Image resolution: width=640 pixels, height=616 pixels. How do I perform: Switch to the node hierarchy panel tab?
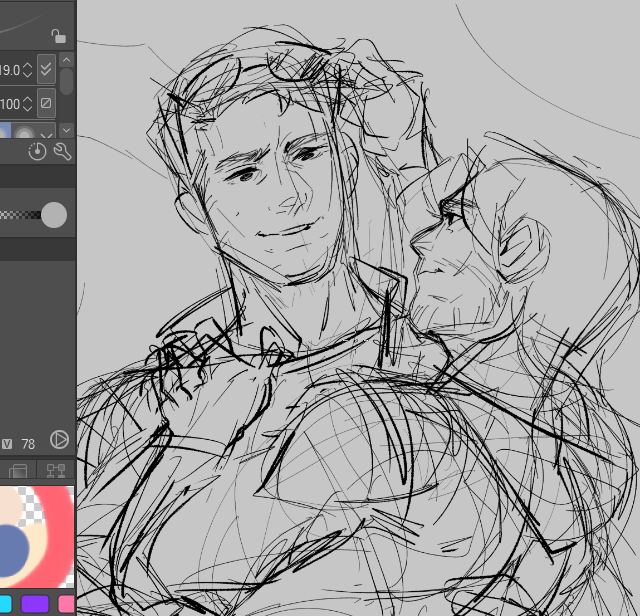pyautogui.click(x=56, y=470)
